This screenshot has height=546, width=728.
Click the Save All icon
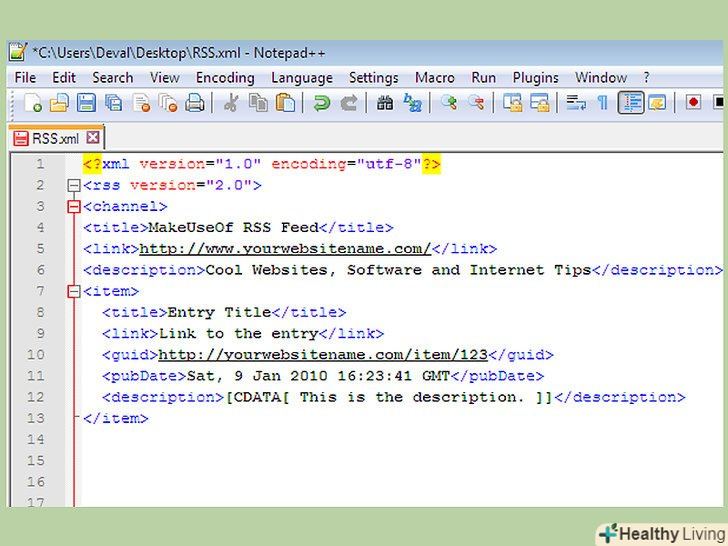pos(114,103)
